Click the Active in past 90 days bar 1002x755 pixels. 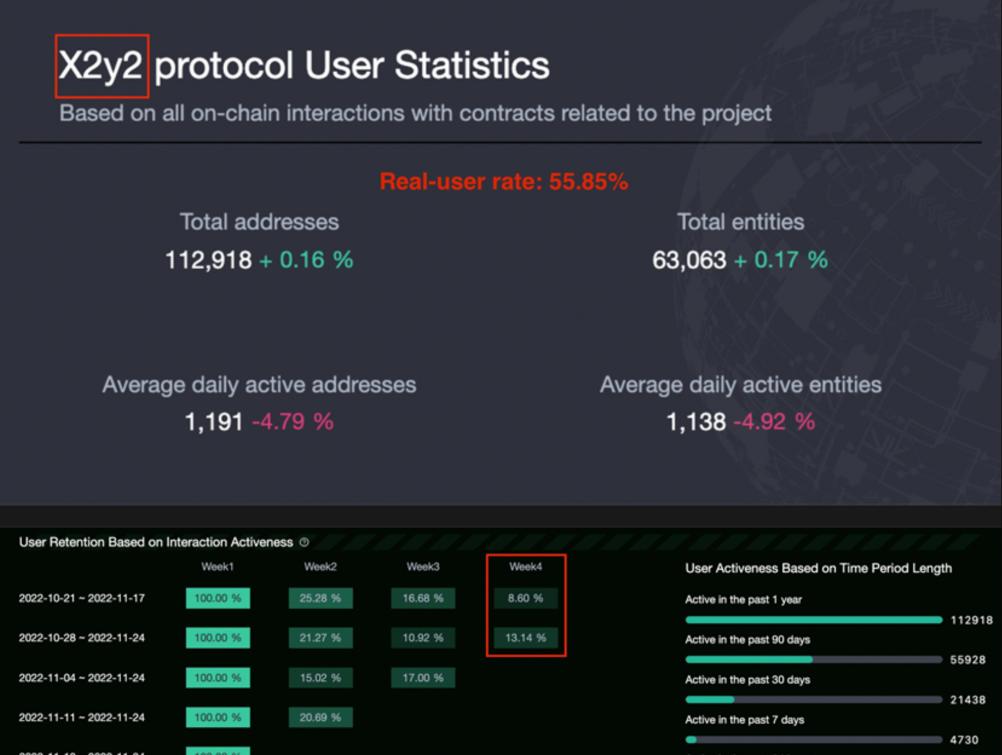click(x=813, y=660)
